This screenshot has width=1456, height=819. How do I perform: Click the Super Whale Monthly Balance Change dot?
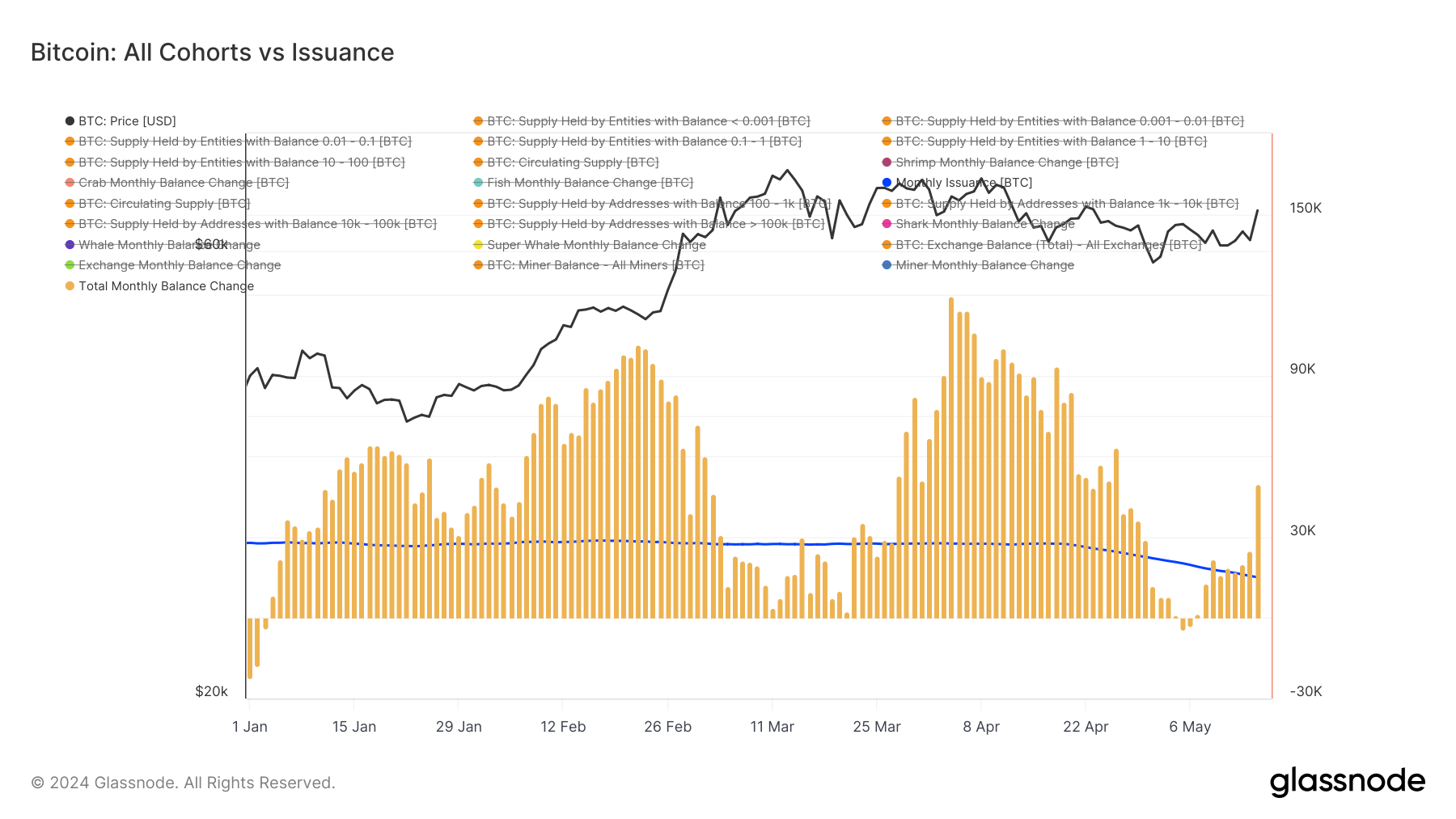click(478, 245)
